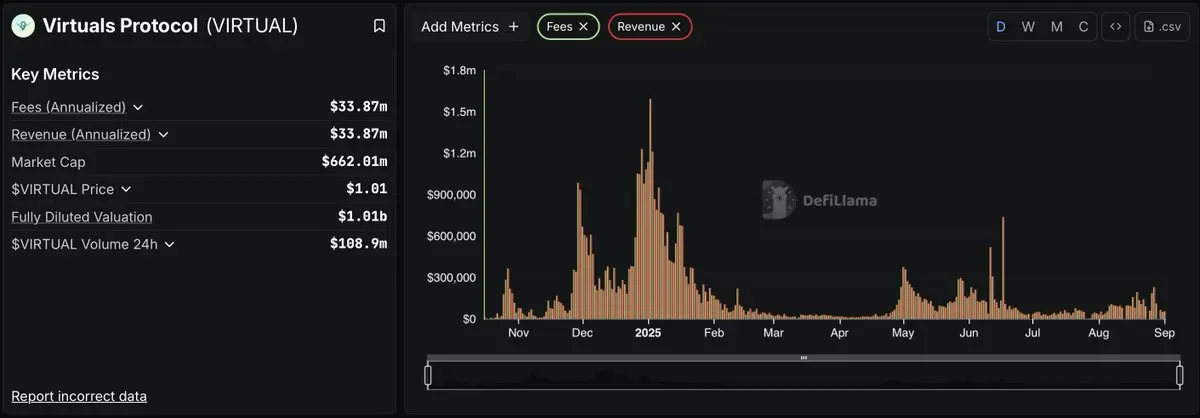Click the Nov x-axis label
Image resolution: width=1200 pixels, height=418 pixels.
518,332
